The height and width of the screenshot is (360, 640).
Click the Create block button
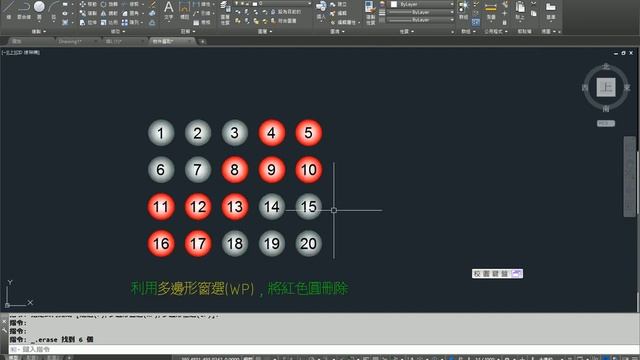coord(338,4)
